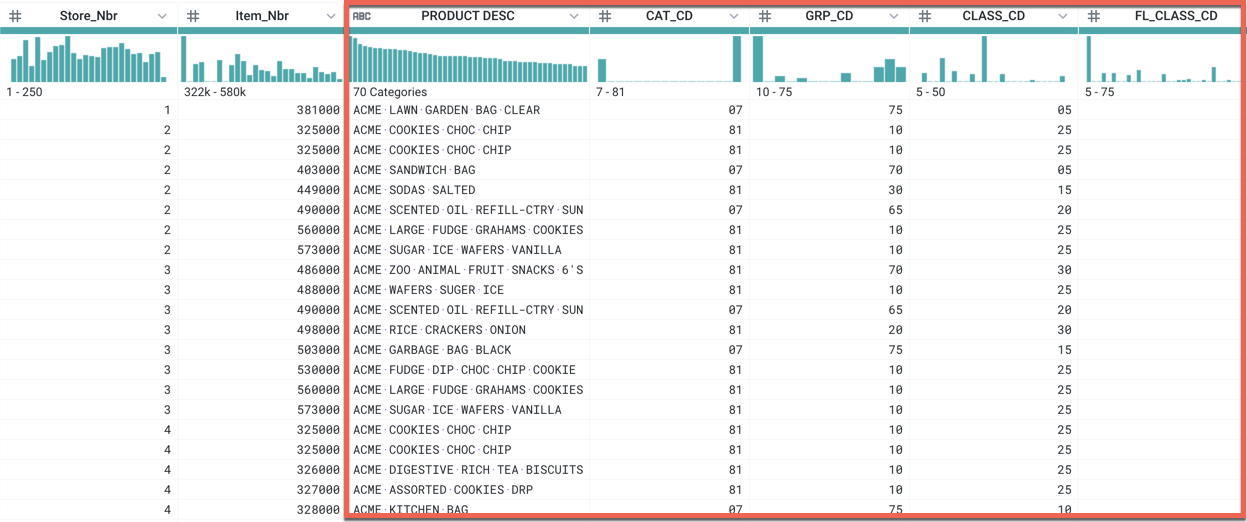Click the number type icon for CLASS_CD
Image resolution: width=1247 pixels, height=522 pixels.
pos(925,17)
